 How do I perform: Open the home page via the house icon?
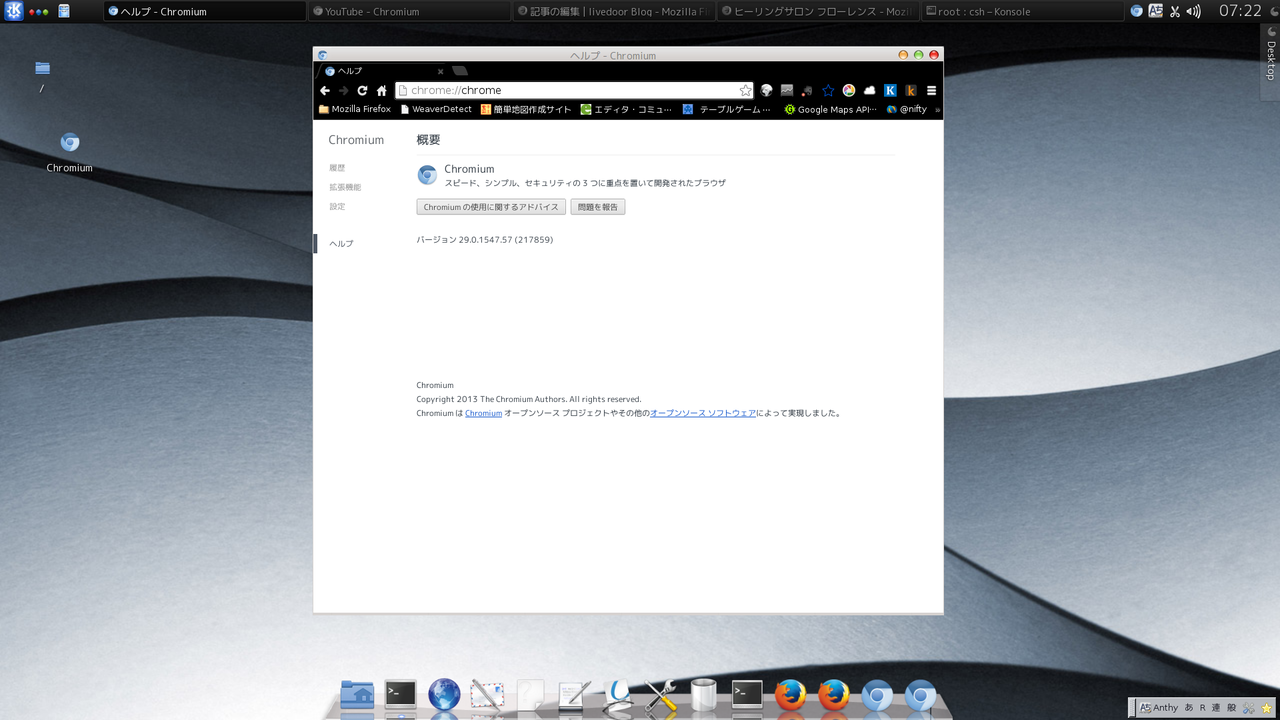click(x=381, y=90)
